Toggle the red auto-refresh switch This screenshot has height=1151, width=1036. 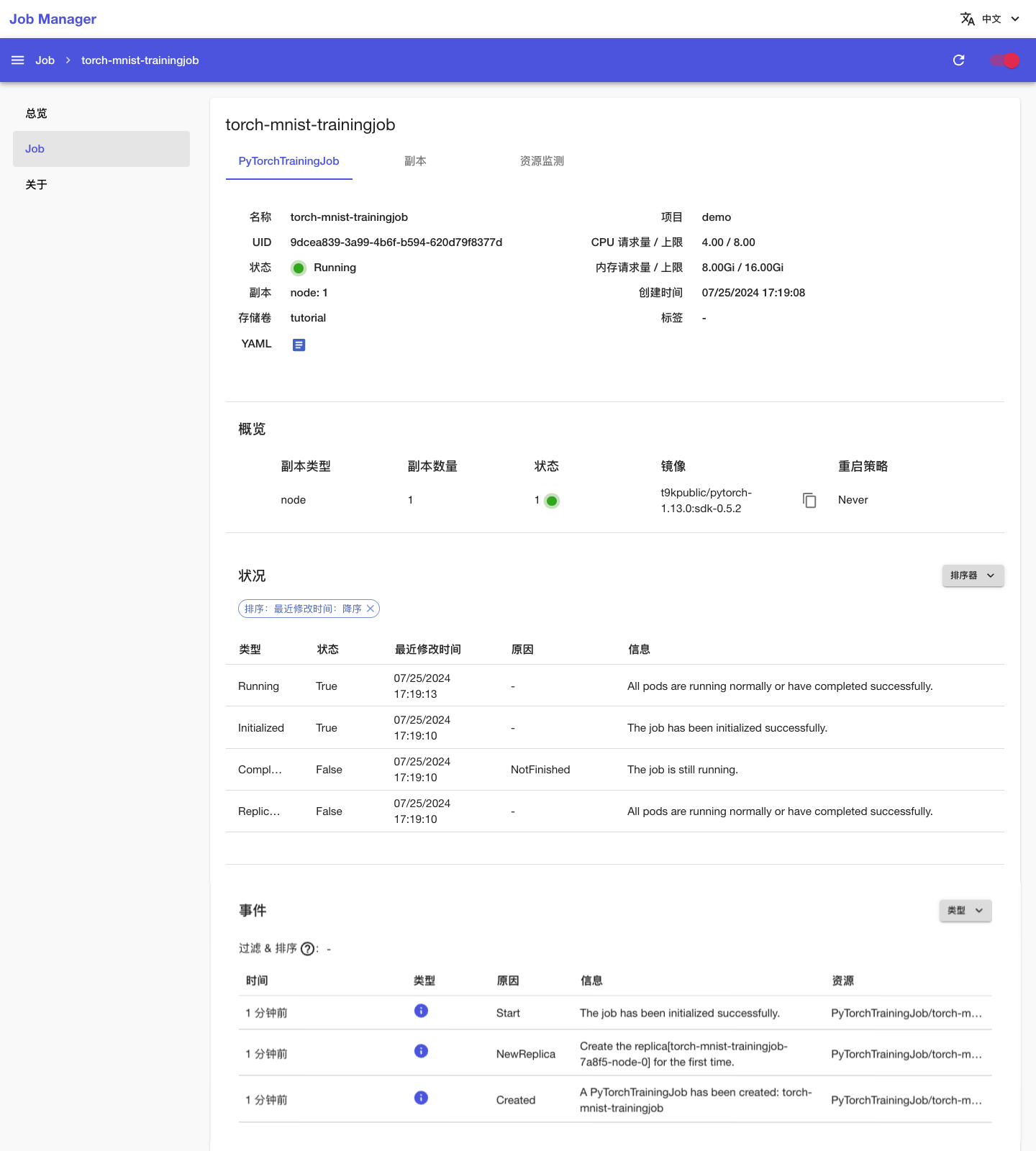tap(1004, 60)
